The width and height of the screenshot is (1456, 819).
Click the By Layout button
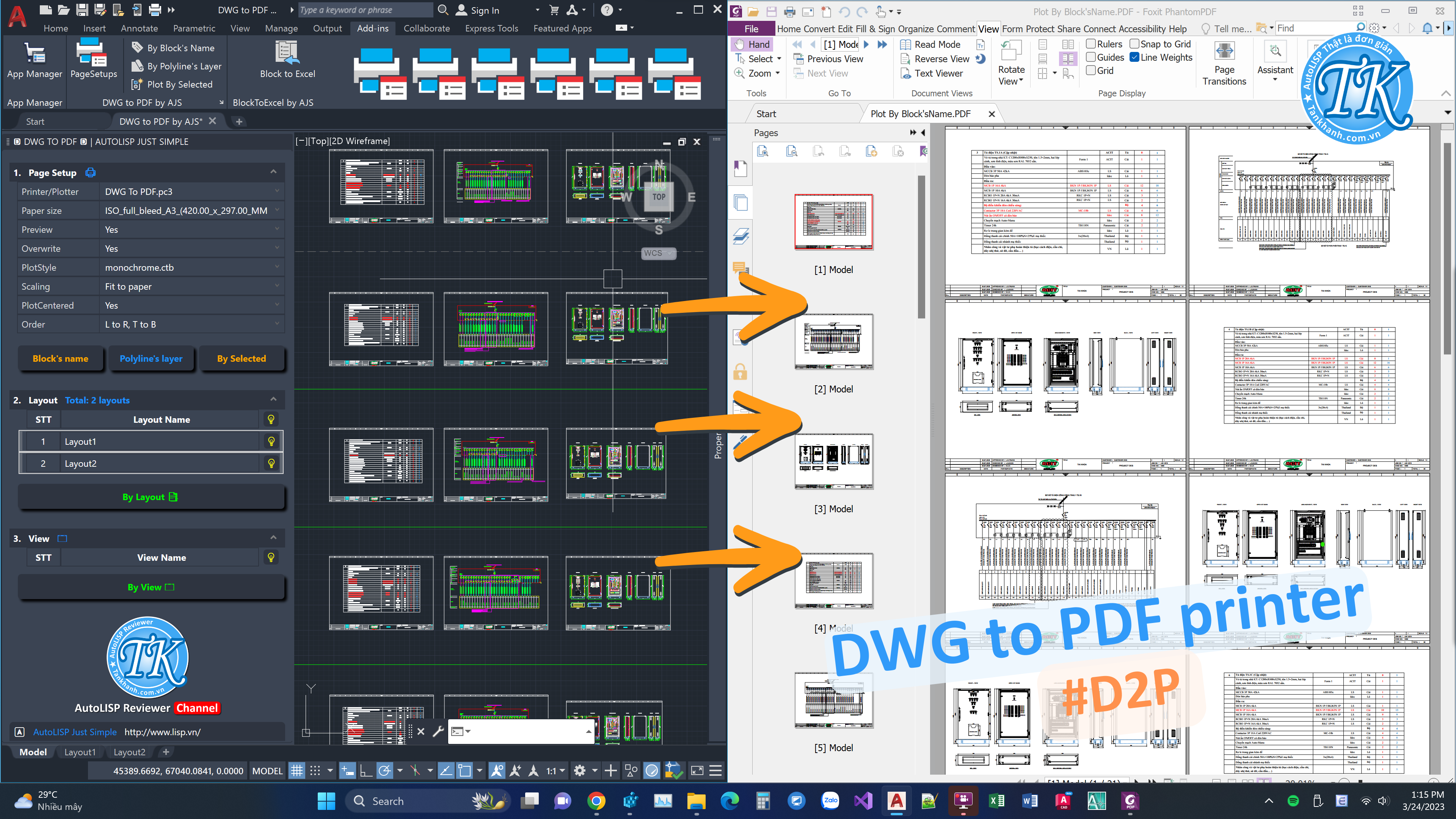click(x=151, y=497)
